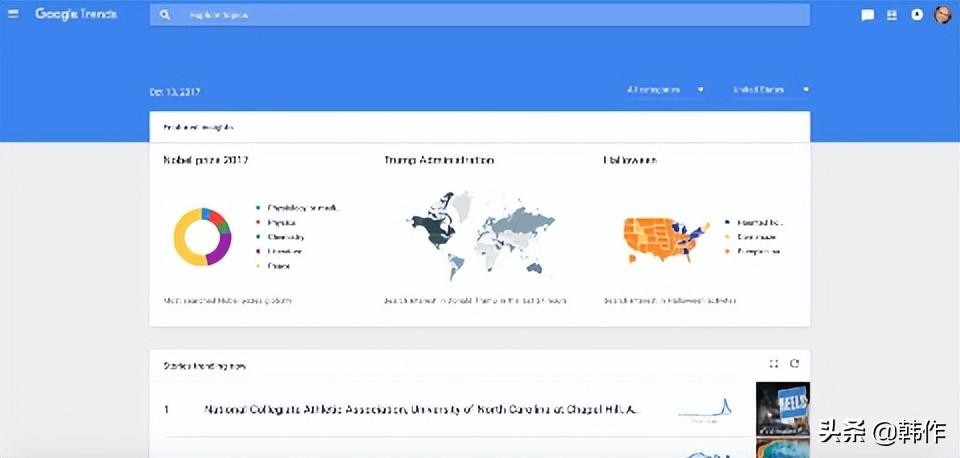The image size is (960, 458).
Task: Open the top trending NCAA story
Action: (x=422, y=409)
